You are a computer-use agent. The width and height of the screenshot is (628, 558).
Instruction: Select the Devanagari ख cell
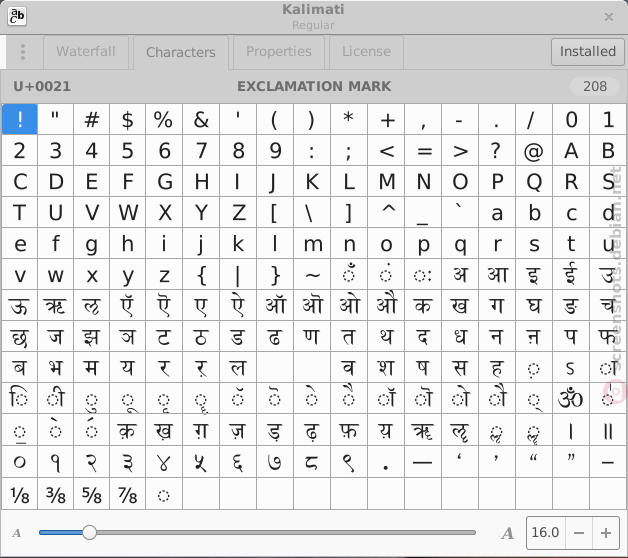pos(460,305)
